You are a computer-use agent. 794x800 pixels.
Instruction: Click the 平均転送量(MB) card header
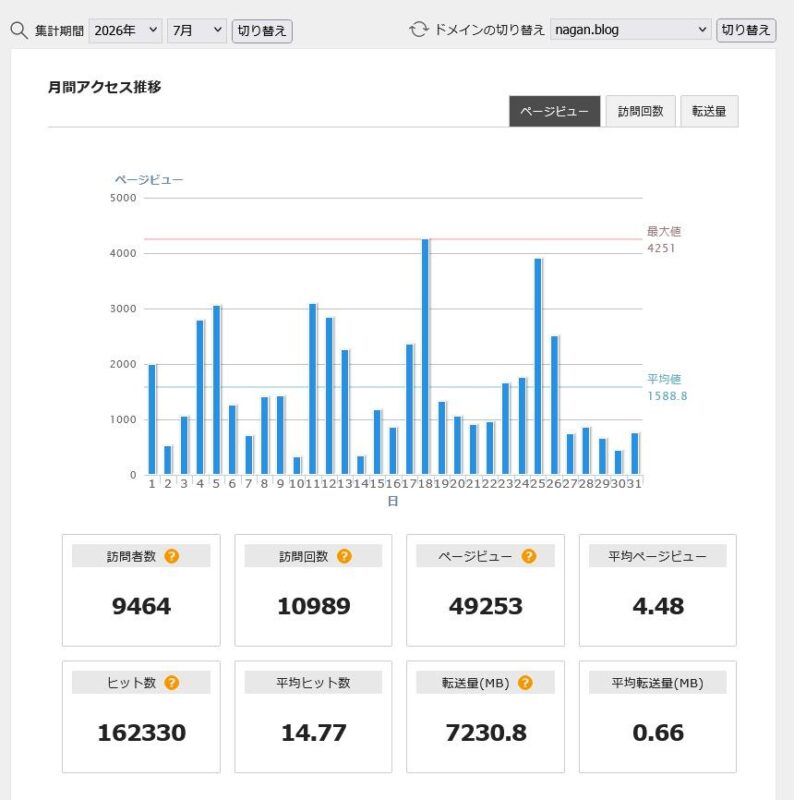click(657, 682)
